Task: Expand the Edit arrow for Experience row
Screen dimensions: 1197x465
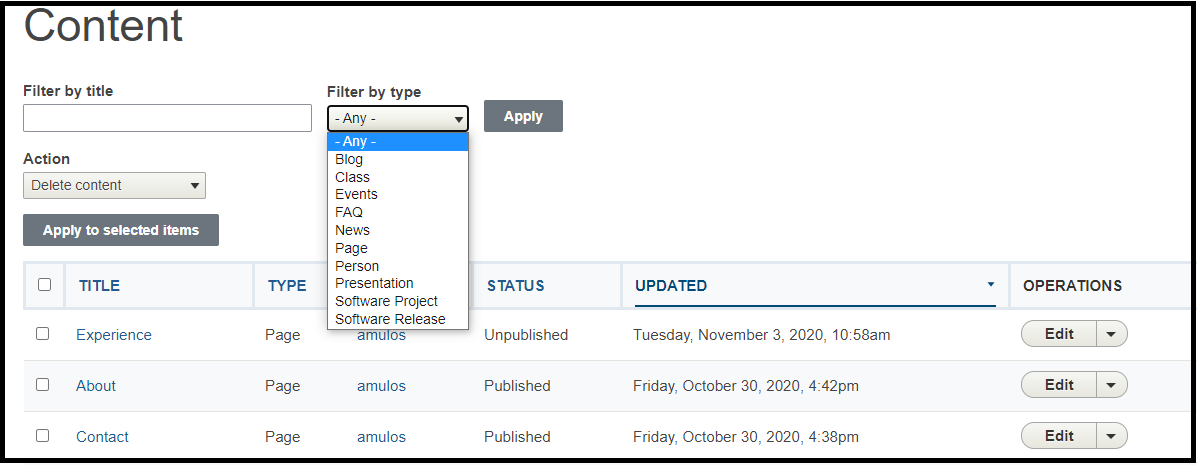Action: tap(1112, 334)
